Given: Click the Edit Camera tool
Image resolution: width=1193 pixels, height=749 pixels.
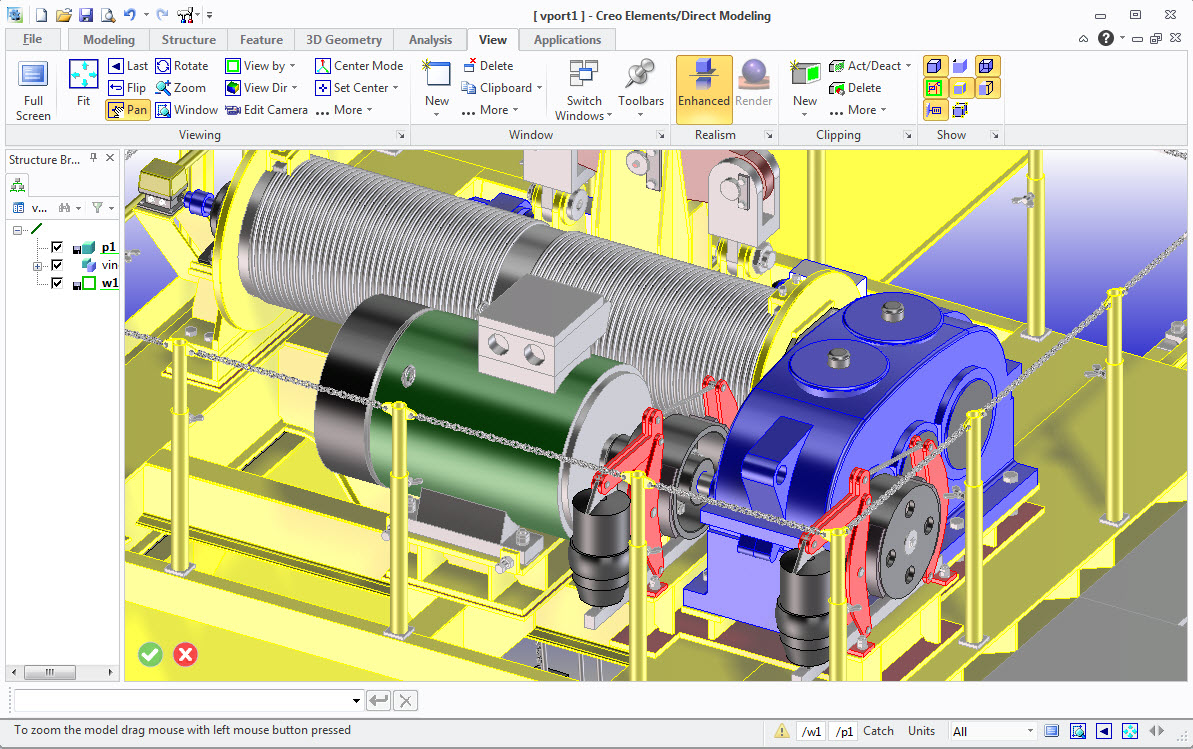Looking at the screenshot, I should point(266,110).
